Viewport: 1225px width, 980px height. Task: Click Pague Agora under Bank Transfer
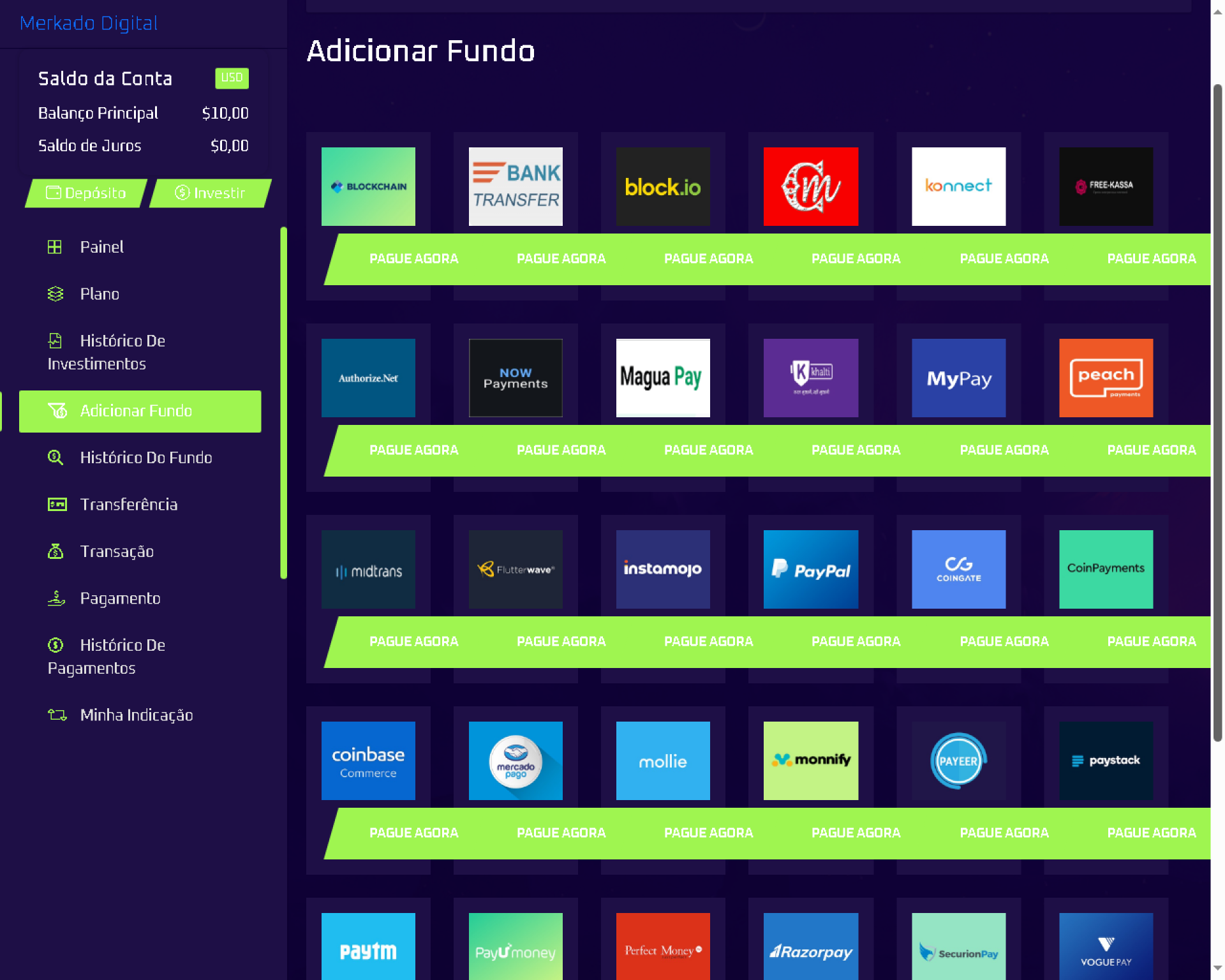click(561, 259)
